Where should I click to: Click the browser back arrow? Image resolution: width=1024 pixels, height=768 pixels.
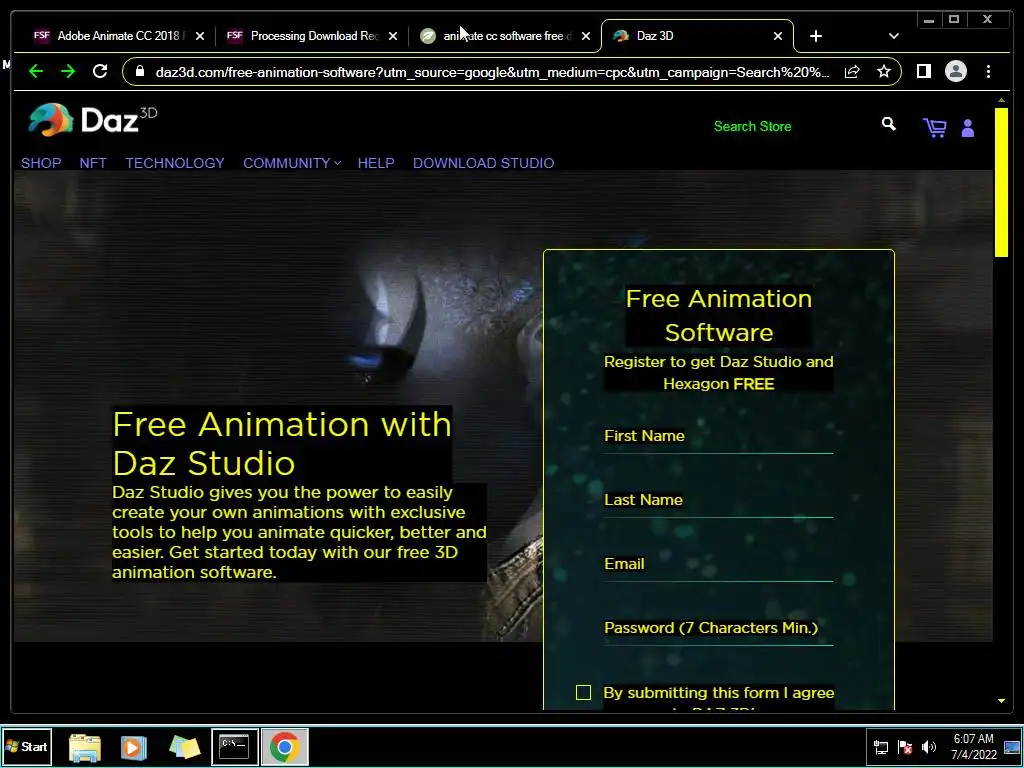[36, 71]
